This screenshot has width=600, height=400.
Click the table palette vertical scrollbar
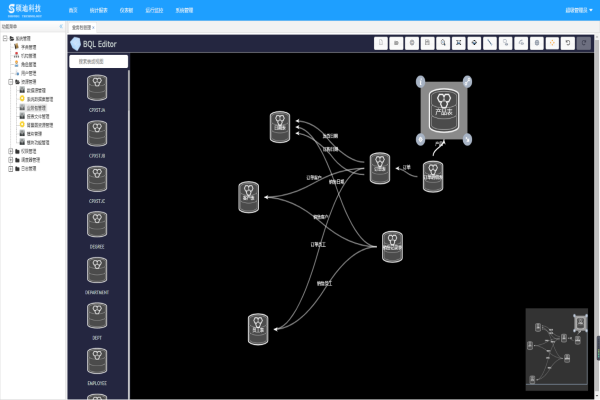tap(129, 91)
